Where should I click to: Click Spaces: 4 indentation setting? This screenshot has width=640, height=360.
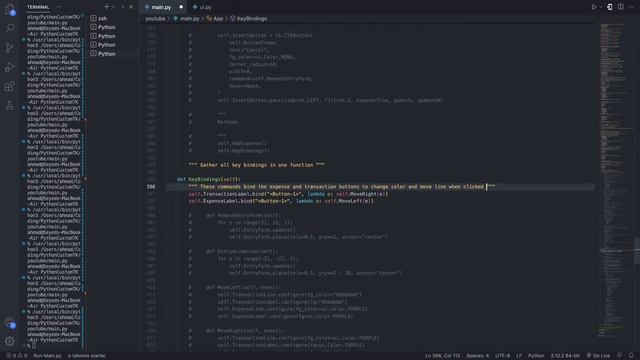point(477,356)
